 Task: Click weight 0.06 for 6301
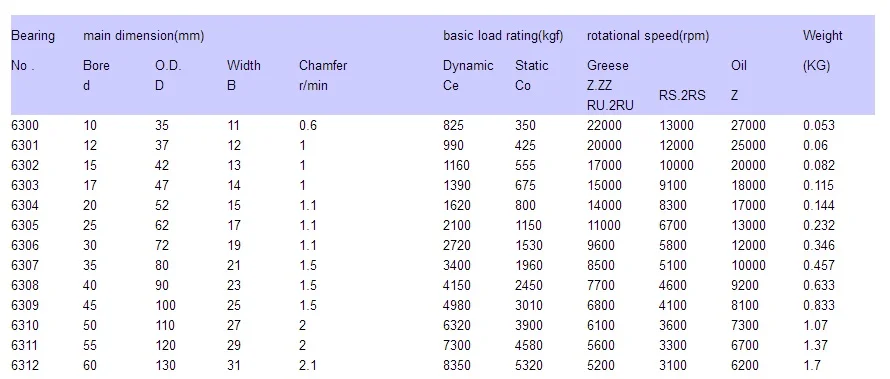[x=816, y=145]
